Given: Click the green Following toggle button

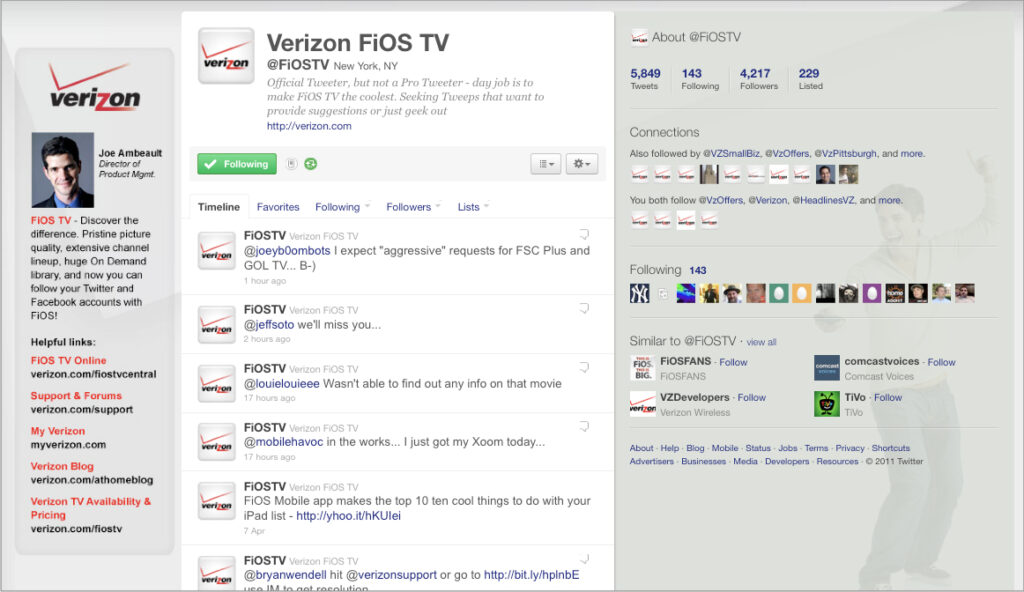Looking at the screenshot, I should point(237,164).
